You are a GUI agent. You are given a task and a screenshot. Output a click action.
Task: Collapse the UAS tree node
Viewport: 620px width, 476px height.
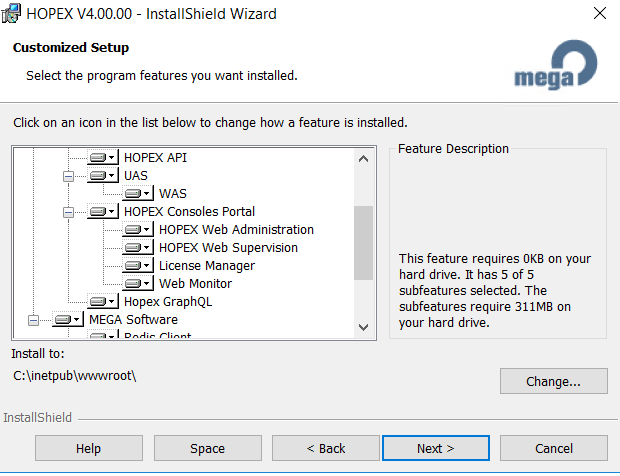click(x=69, y=176)
